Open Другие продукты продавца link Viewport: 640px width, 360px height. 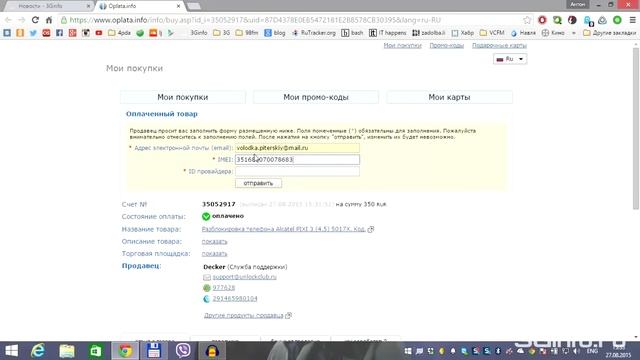243,316
